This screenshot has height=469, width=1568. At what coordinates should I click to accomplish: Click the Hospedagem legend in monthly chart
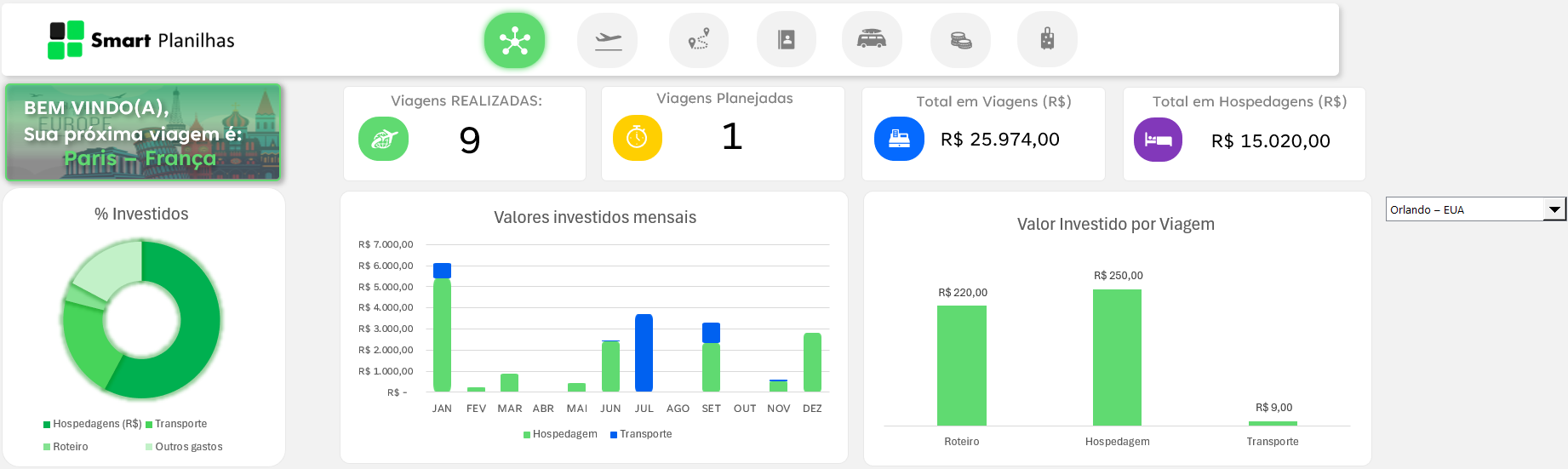(560, 434)
